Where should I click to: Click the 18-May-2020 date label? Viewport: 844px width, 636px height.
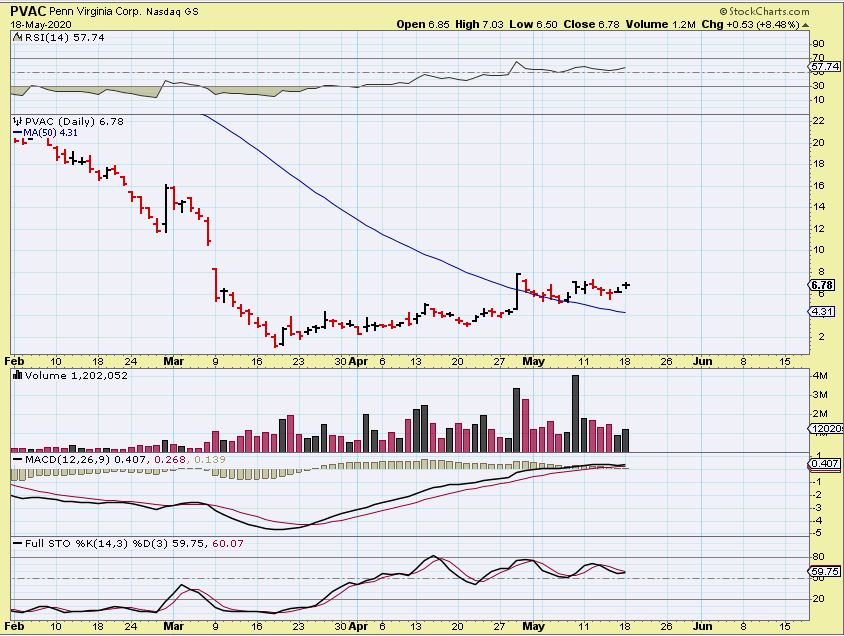click(40, 25)
